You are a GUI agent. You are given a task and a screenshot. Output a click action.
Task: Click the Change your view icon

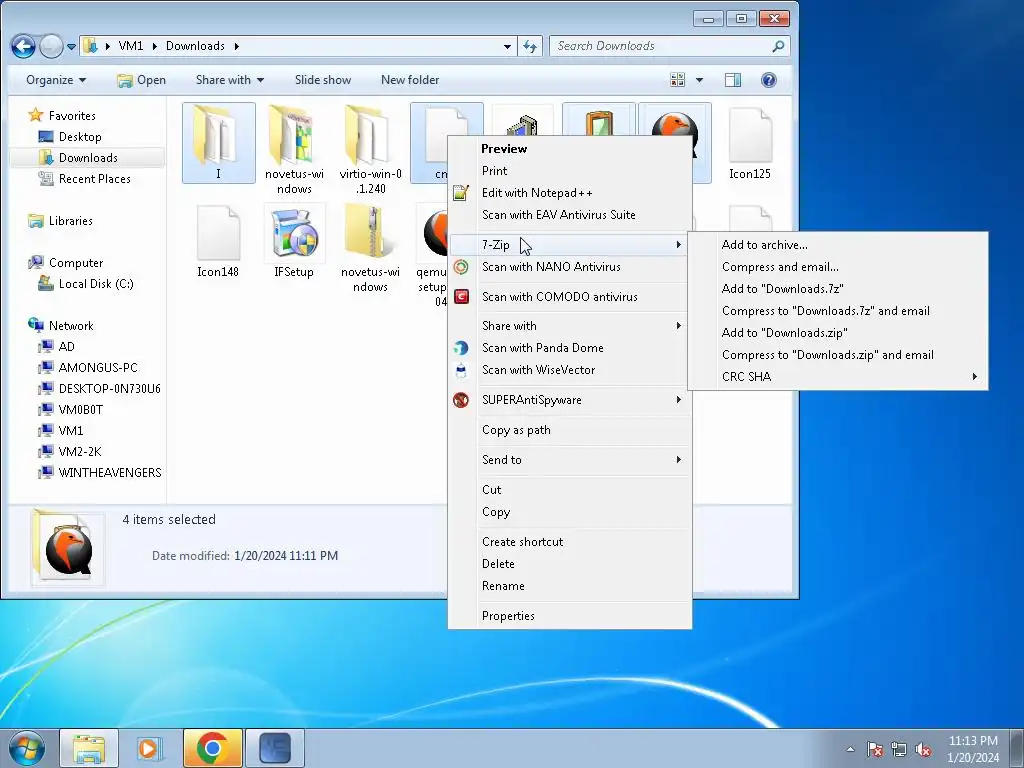[678, 80]
